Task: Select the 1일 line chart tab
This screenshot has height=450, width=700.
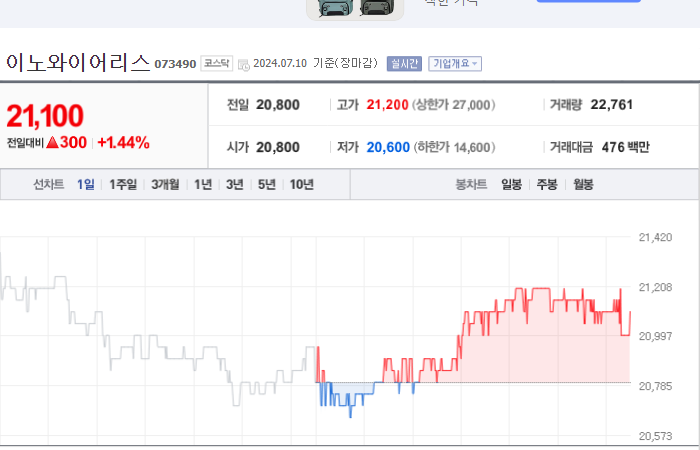Action: point(86,184)
